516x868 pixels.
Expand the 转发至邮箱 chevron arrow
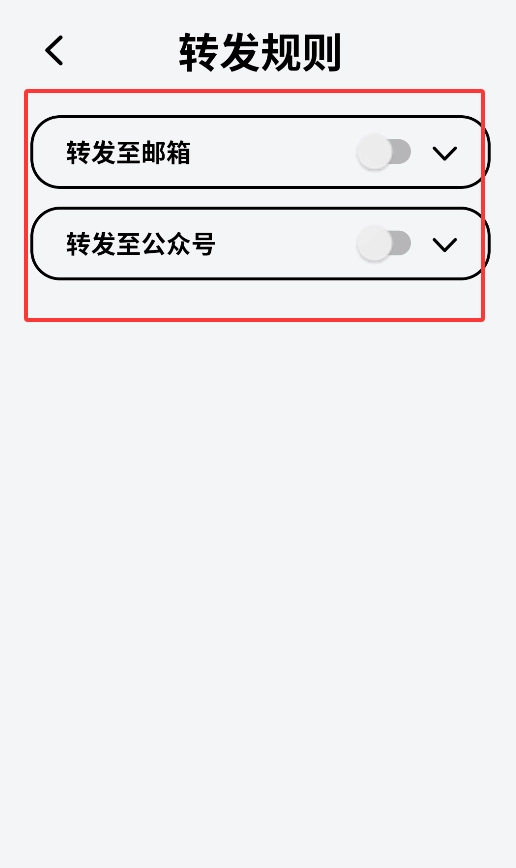click(x=445, y=153)
